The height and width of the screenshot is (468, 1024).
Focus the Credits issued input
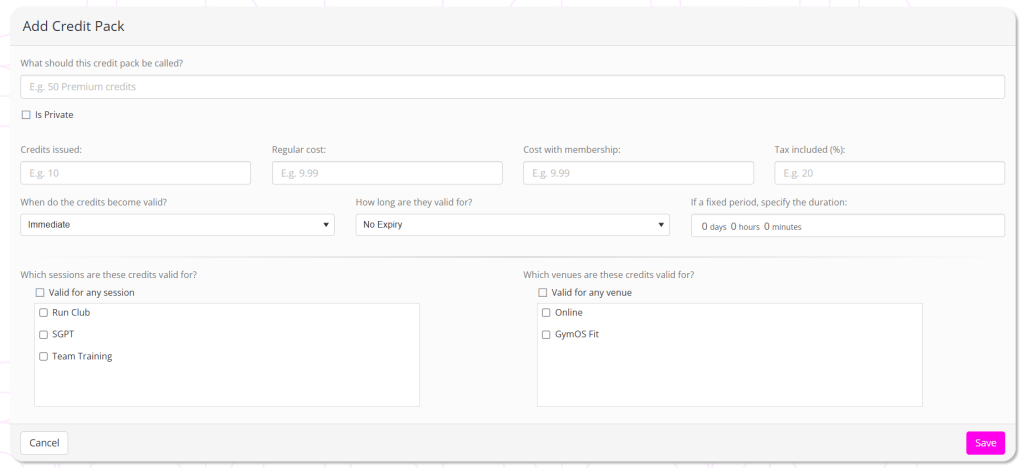pyautogui.click(x=135, y=173)
